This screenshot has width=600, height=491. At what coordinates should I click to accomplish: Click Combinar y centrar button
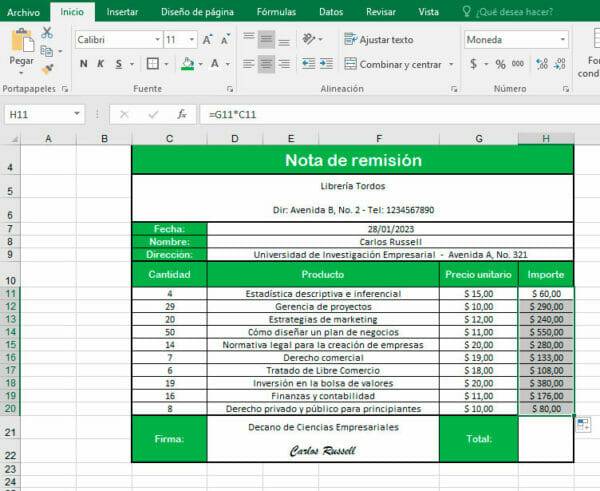tap(393, 64)
